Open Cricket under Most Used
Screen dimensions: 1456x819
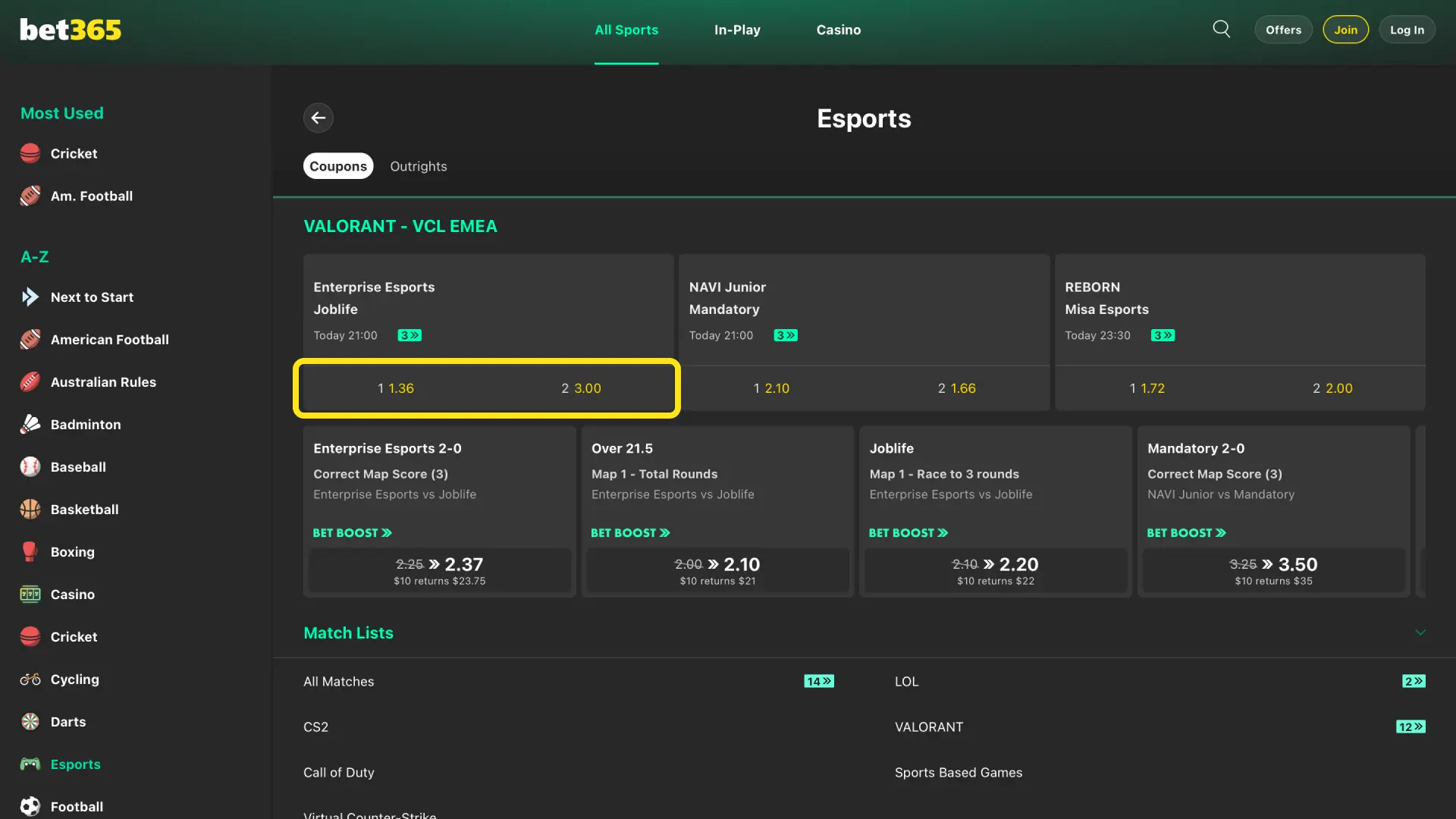pos(74,154)
